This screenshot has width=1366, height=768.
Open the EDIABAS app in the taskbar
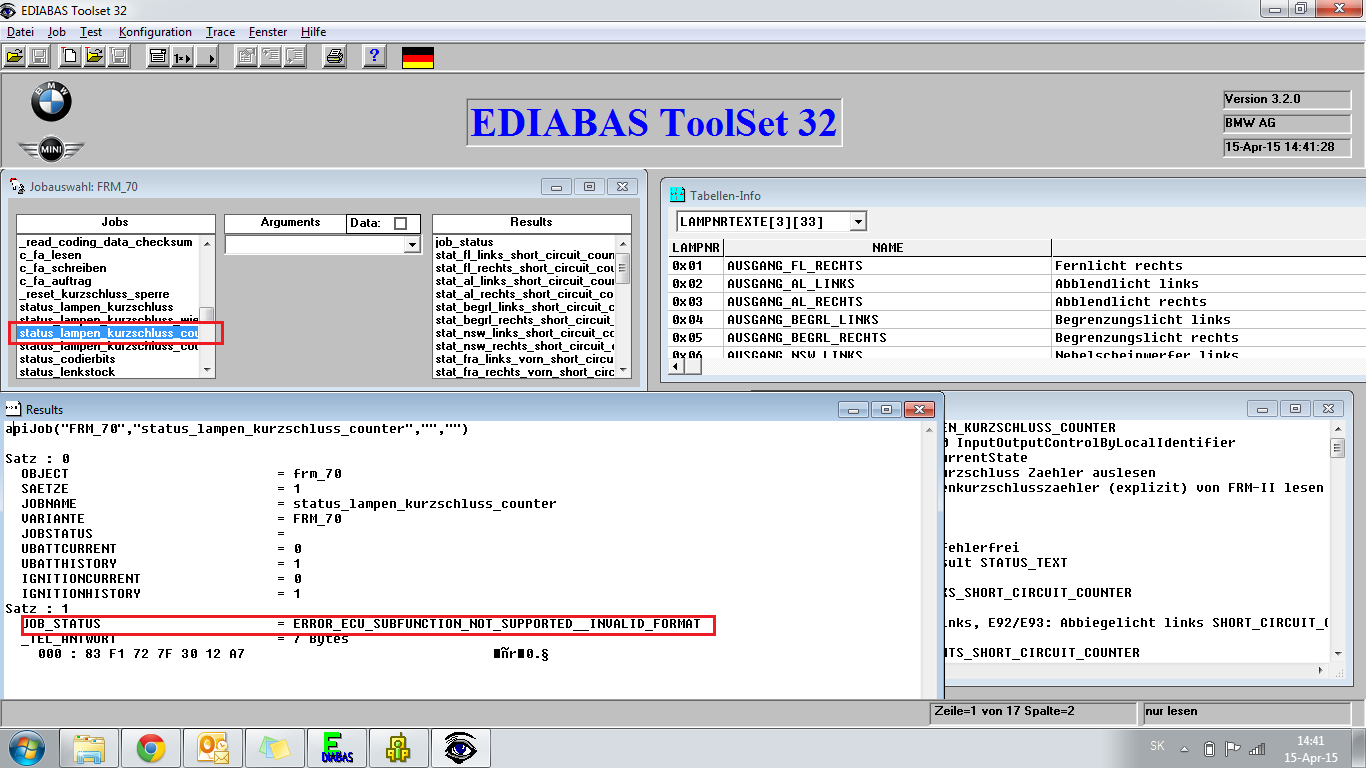coord(336,747)
